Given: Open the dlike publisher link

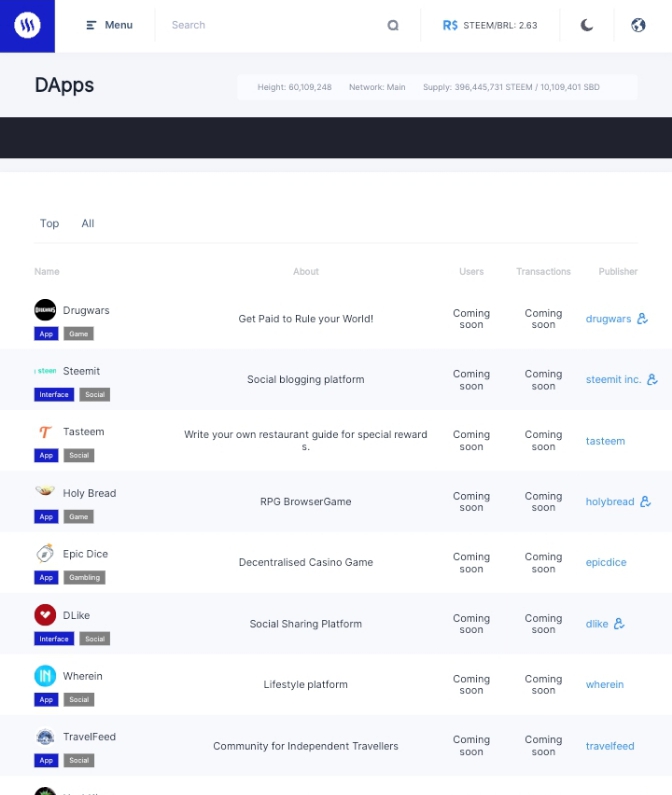Looking at the screenshot, I should (x=597, y=624).
